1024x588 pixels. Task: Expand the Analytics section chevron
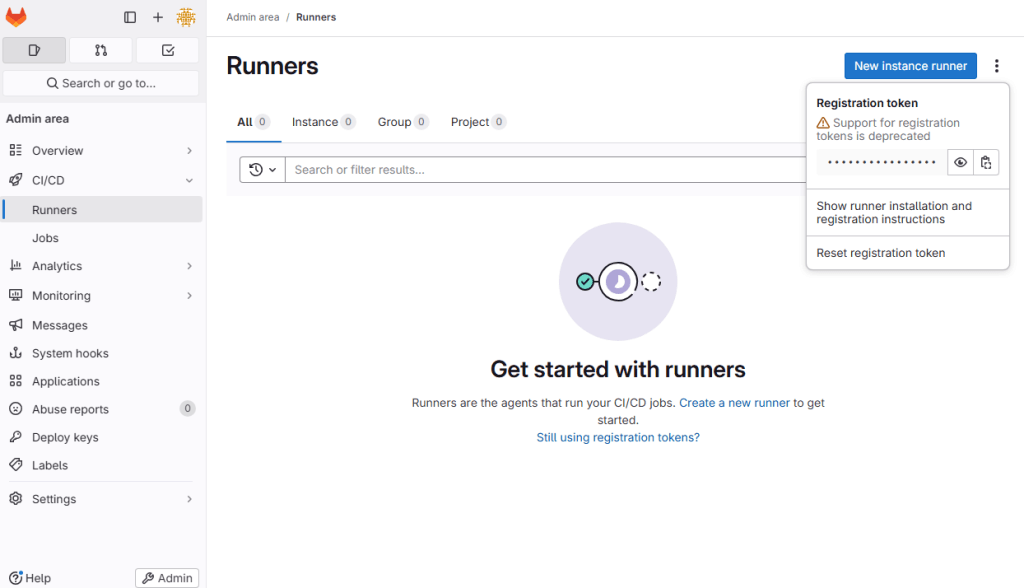pos(189,266)
